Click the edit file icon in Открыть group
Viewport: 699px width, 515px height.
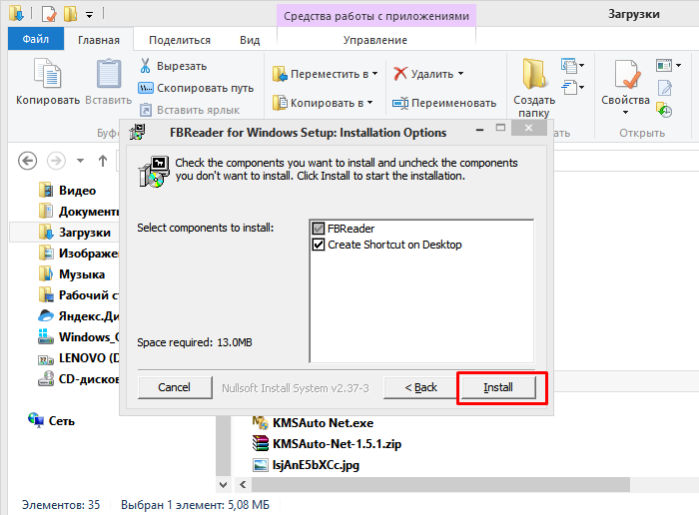coord(665,88)
